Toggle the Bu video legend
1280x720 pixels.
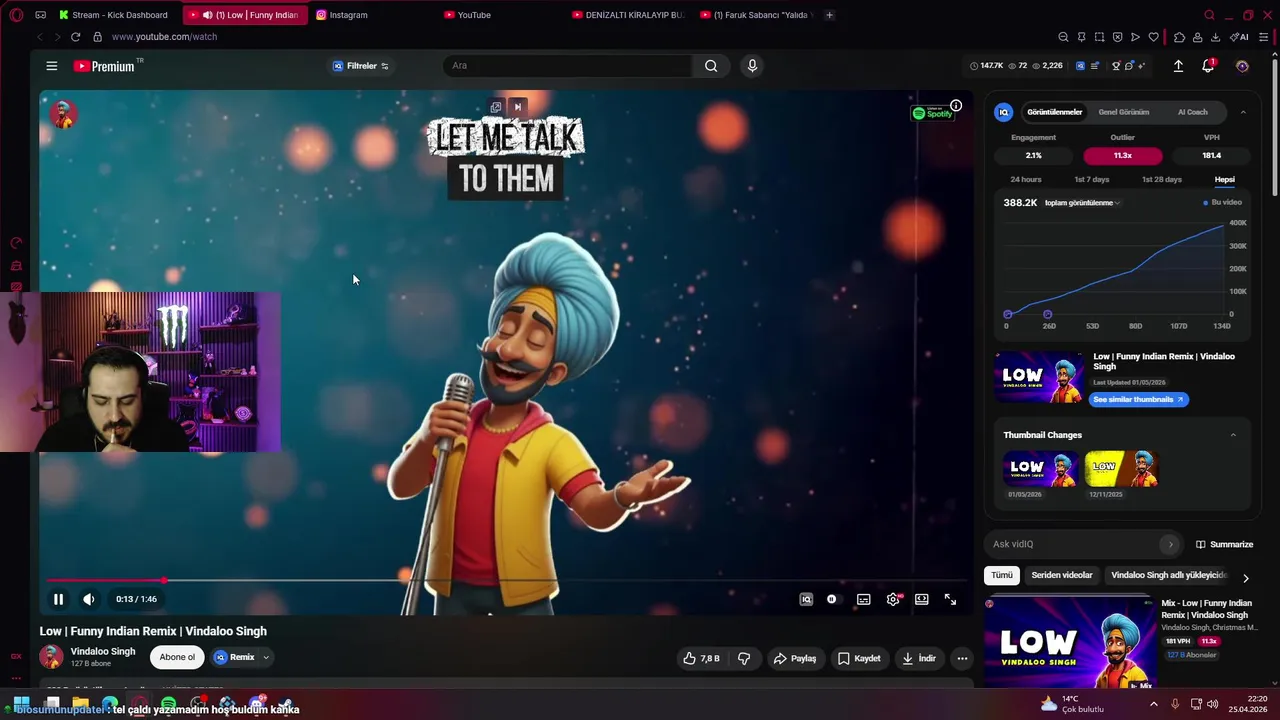(1223, 203)
